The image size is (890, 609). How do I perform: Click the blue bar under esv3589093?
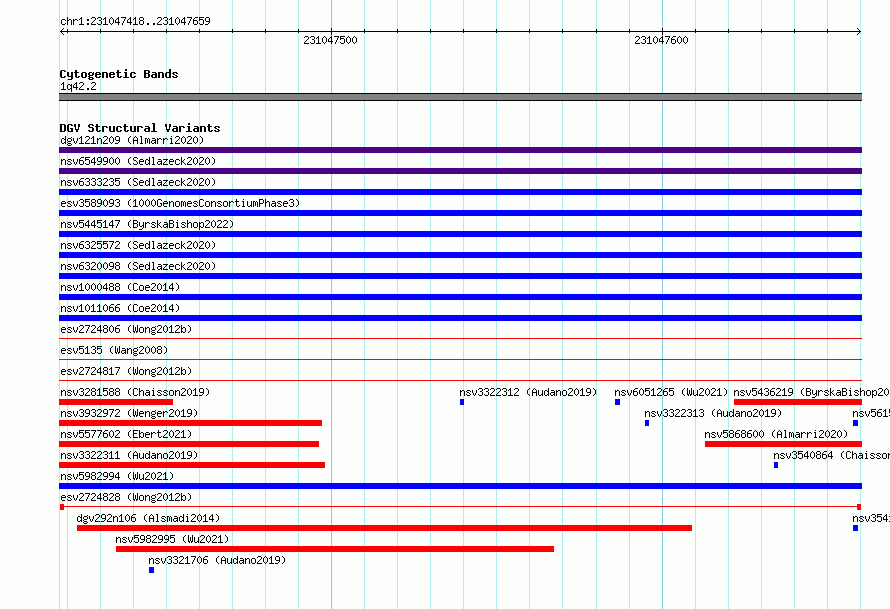[460, 213]
